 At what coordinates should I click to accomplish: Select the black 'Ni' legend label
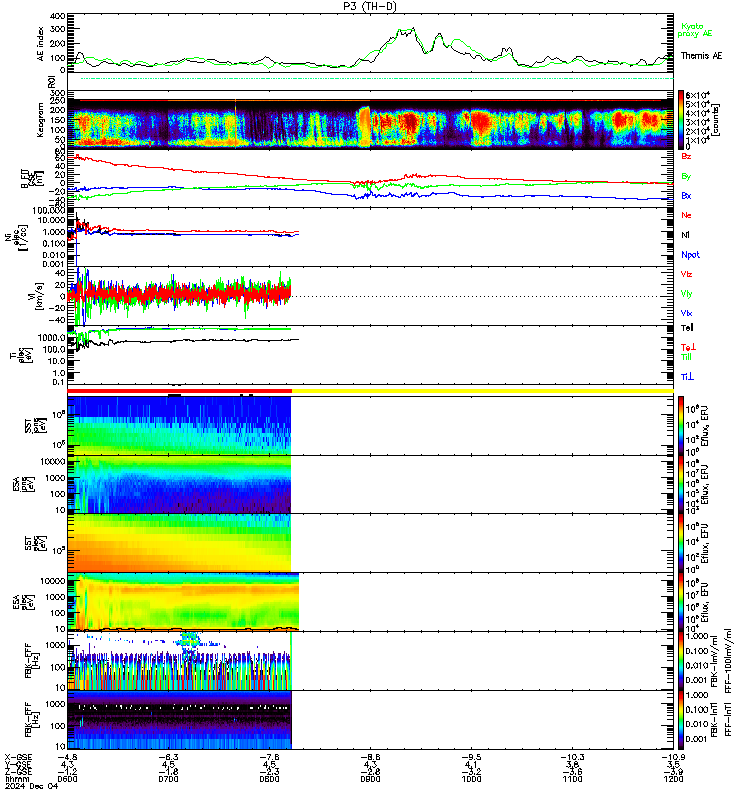pyautogui.click(x=685, y=235)
